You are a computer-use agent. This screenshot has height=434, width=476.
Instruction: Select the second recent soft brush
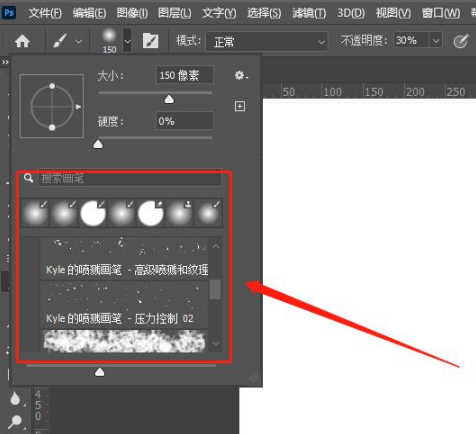(x=64, y=213)
